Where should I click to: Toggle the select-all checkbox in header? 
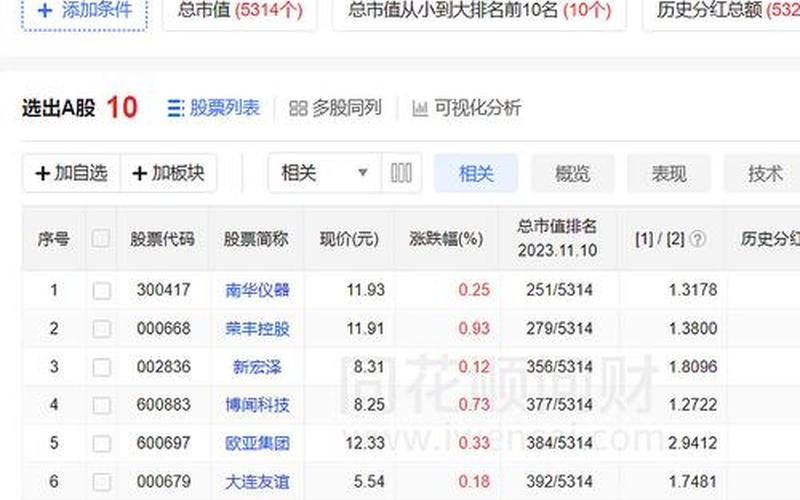coord(101,238)
